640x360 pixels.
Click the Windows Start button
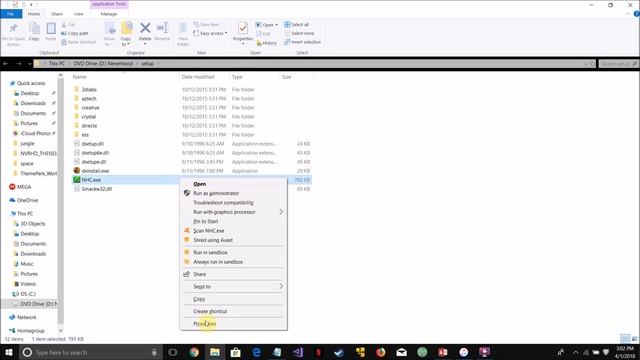(9, 352)
